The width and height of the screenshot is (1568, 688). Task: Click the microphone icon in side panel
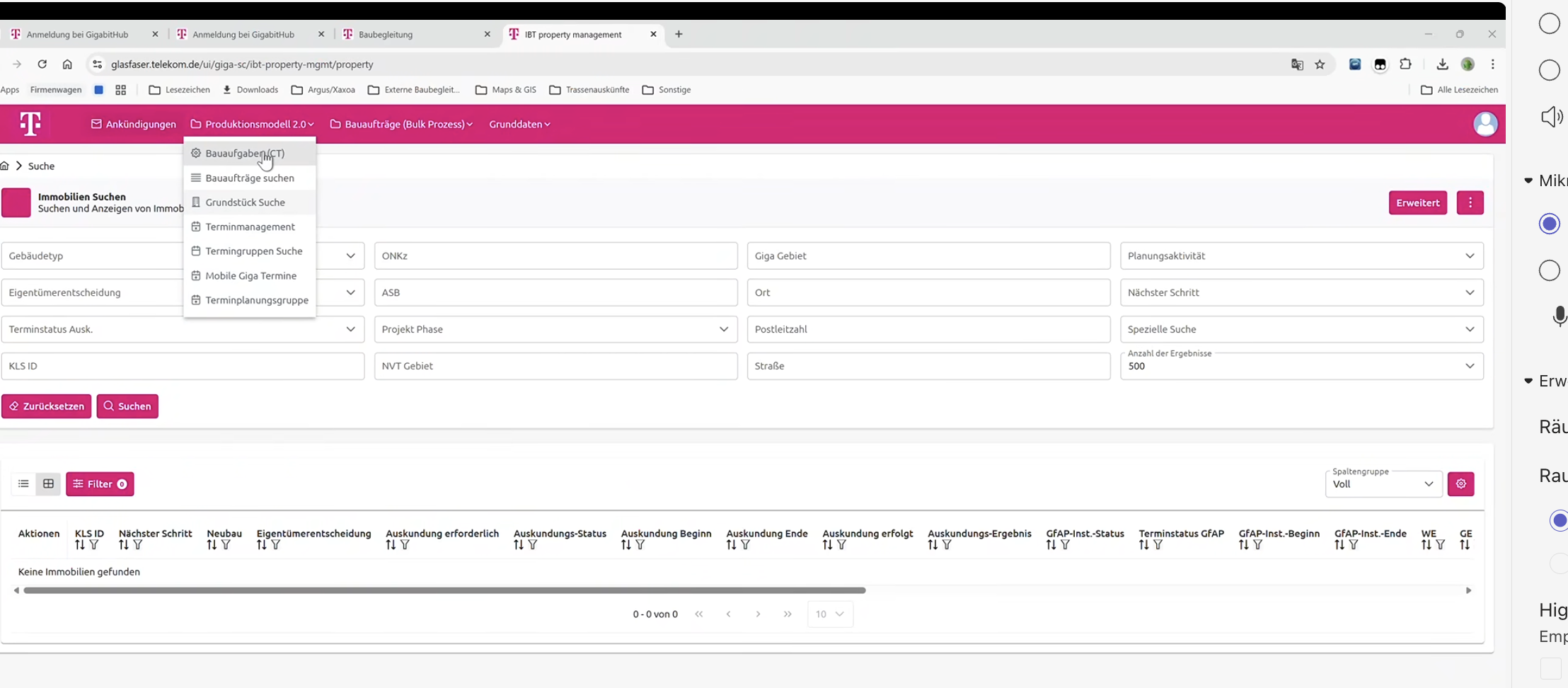coord(1560,316)
